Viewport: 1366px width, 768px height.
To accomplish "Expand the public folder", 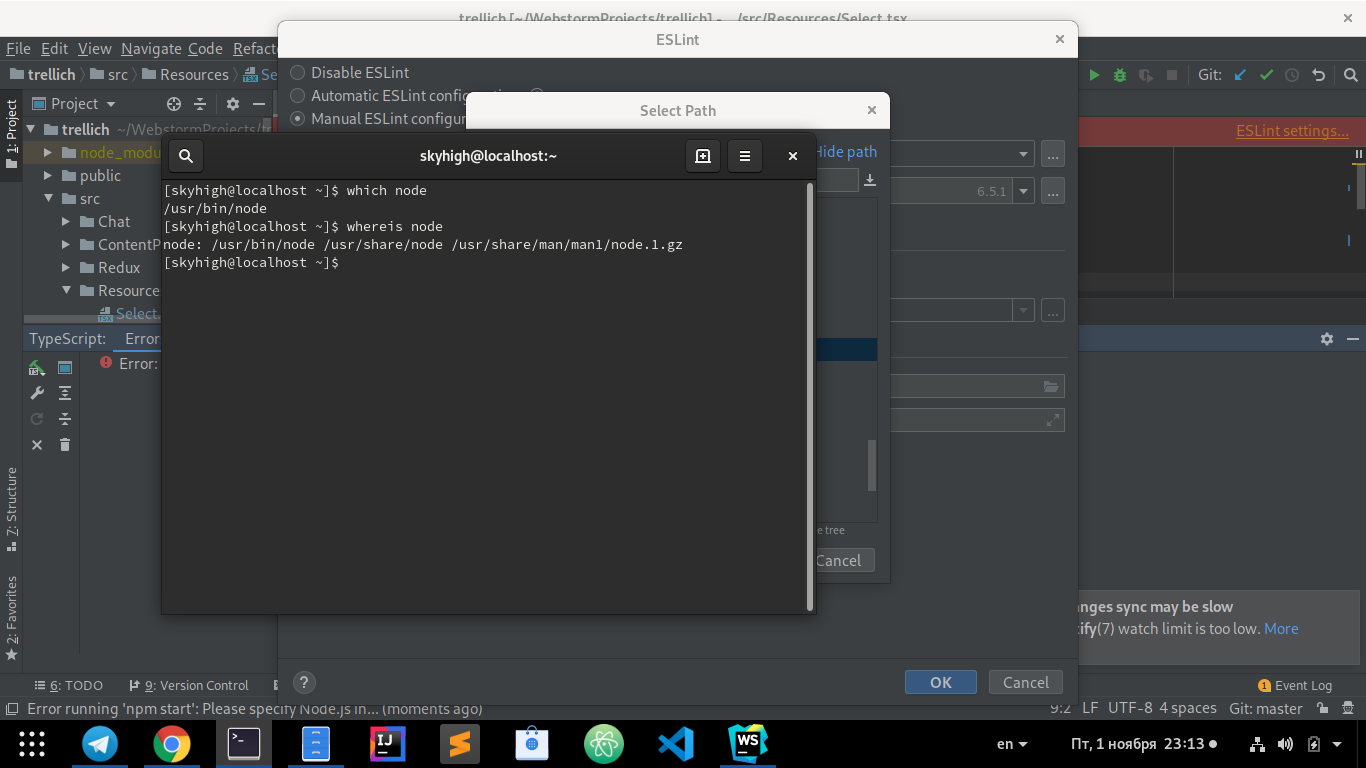I will click(48, 175).
